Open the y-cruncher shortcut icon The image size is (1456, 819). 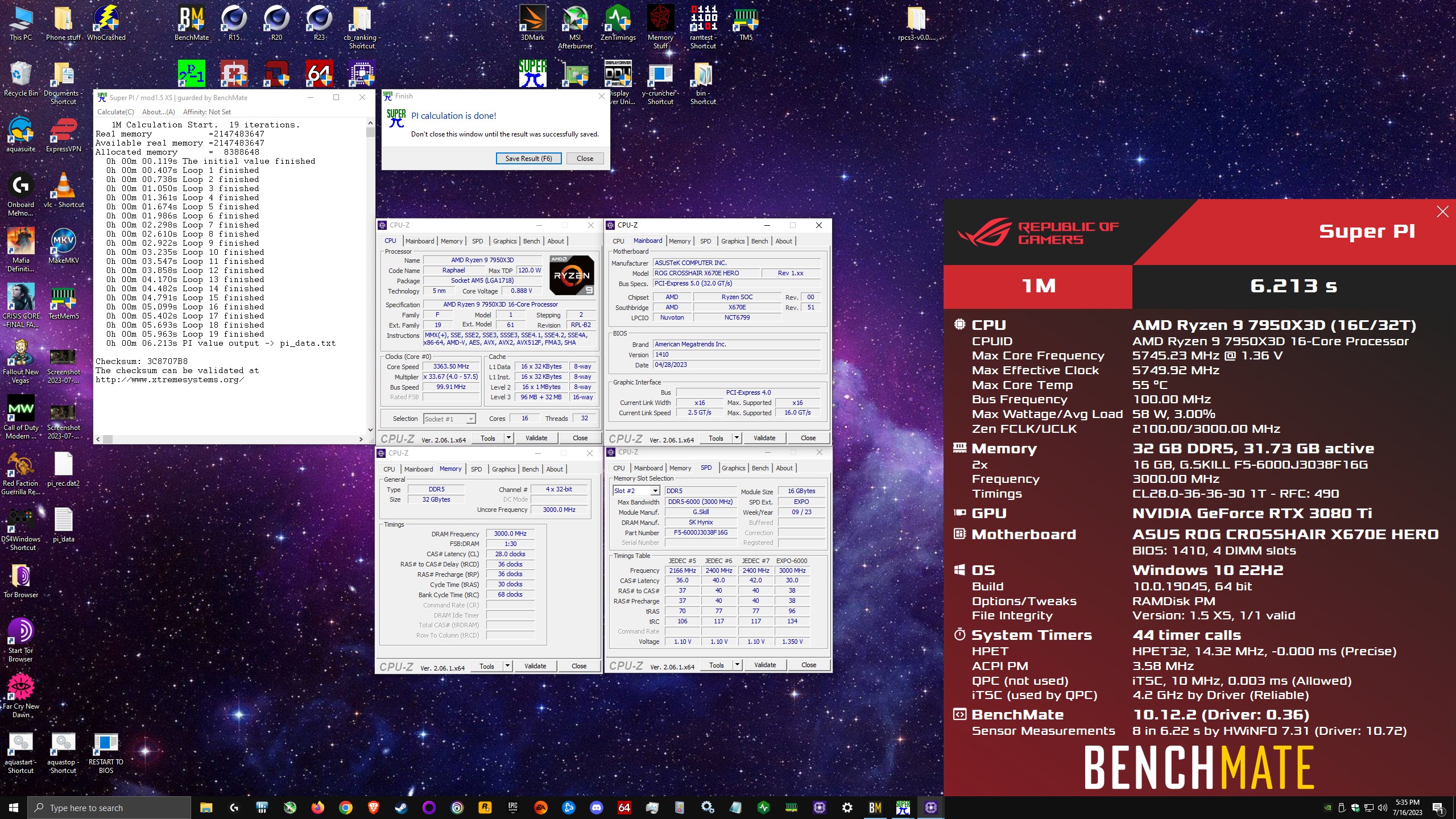pyautogui.click(x=660, y=83)
